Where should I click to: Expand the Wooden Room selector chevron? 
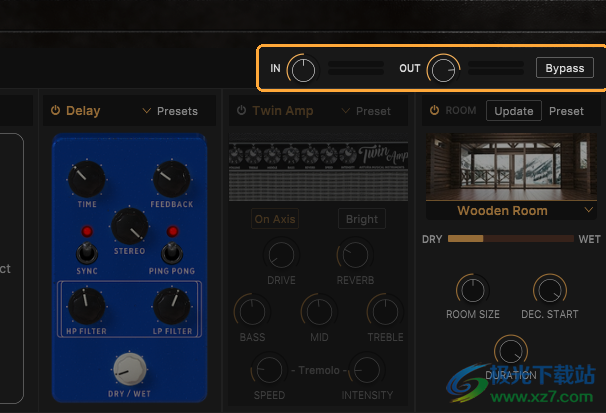[588, 210]
